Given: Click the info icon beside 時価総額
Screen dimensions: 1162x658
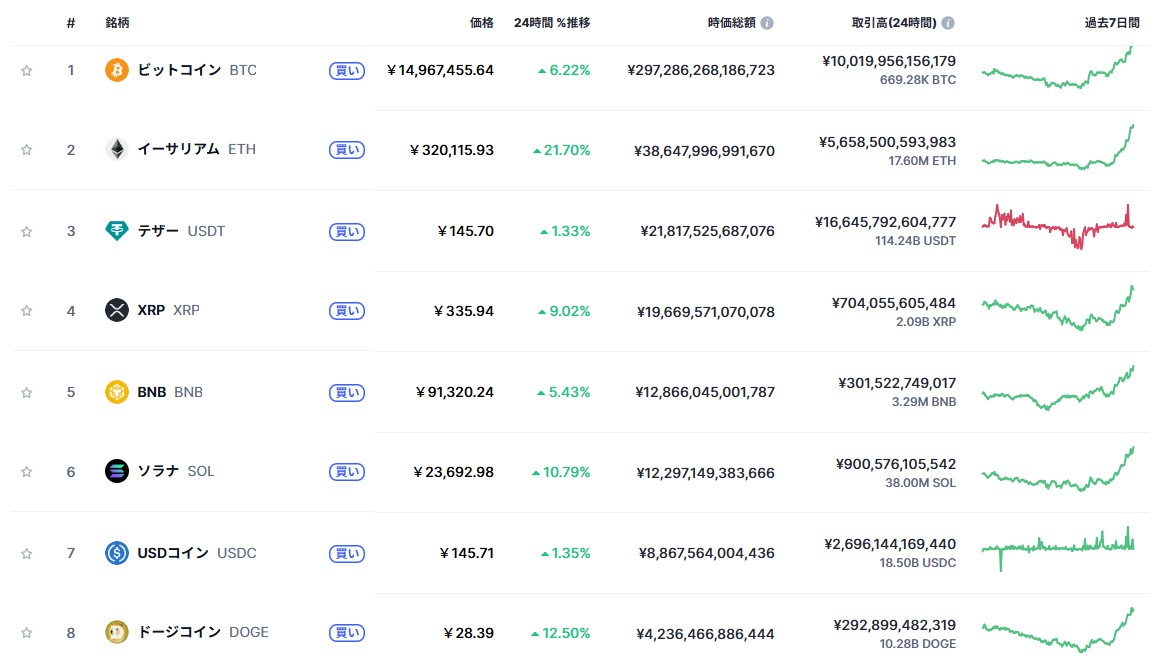Looking at the screenshot, I should coord(767,23).
